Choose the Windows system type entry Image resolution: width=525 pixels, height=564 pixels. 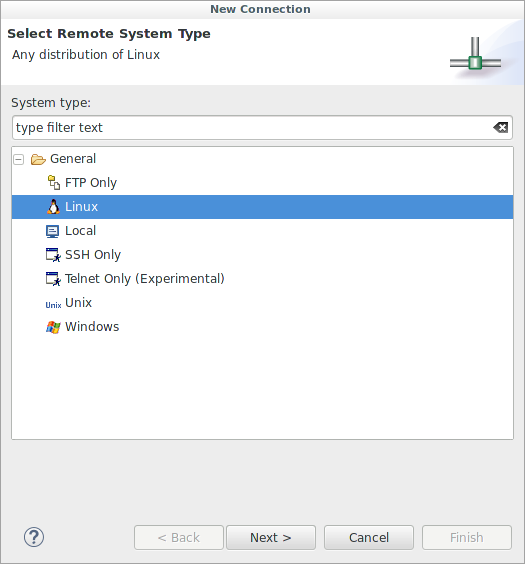(x=92, y=327)
